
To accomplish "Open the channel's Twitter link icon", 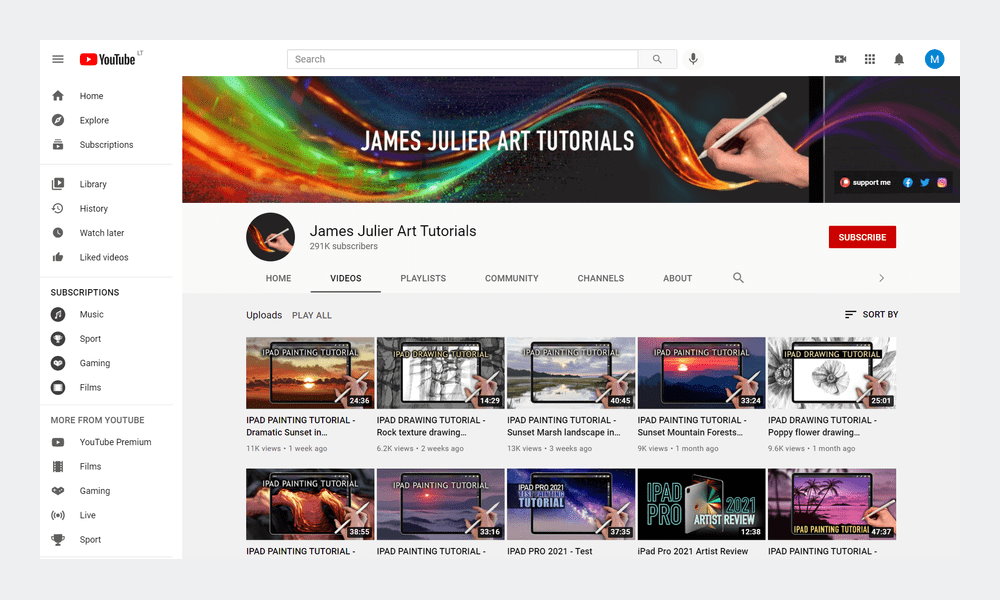I will pyautogui.click(x=925, y=182).
